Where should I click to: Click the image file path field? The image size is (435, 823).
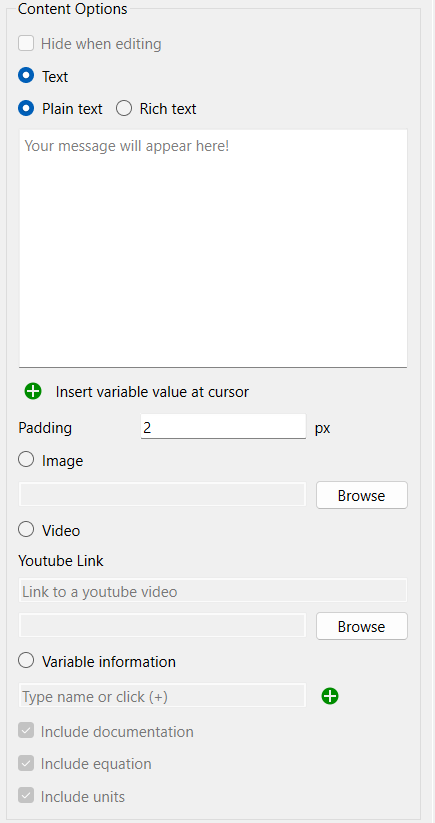coord(162,494)
